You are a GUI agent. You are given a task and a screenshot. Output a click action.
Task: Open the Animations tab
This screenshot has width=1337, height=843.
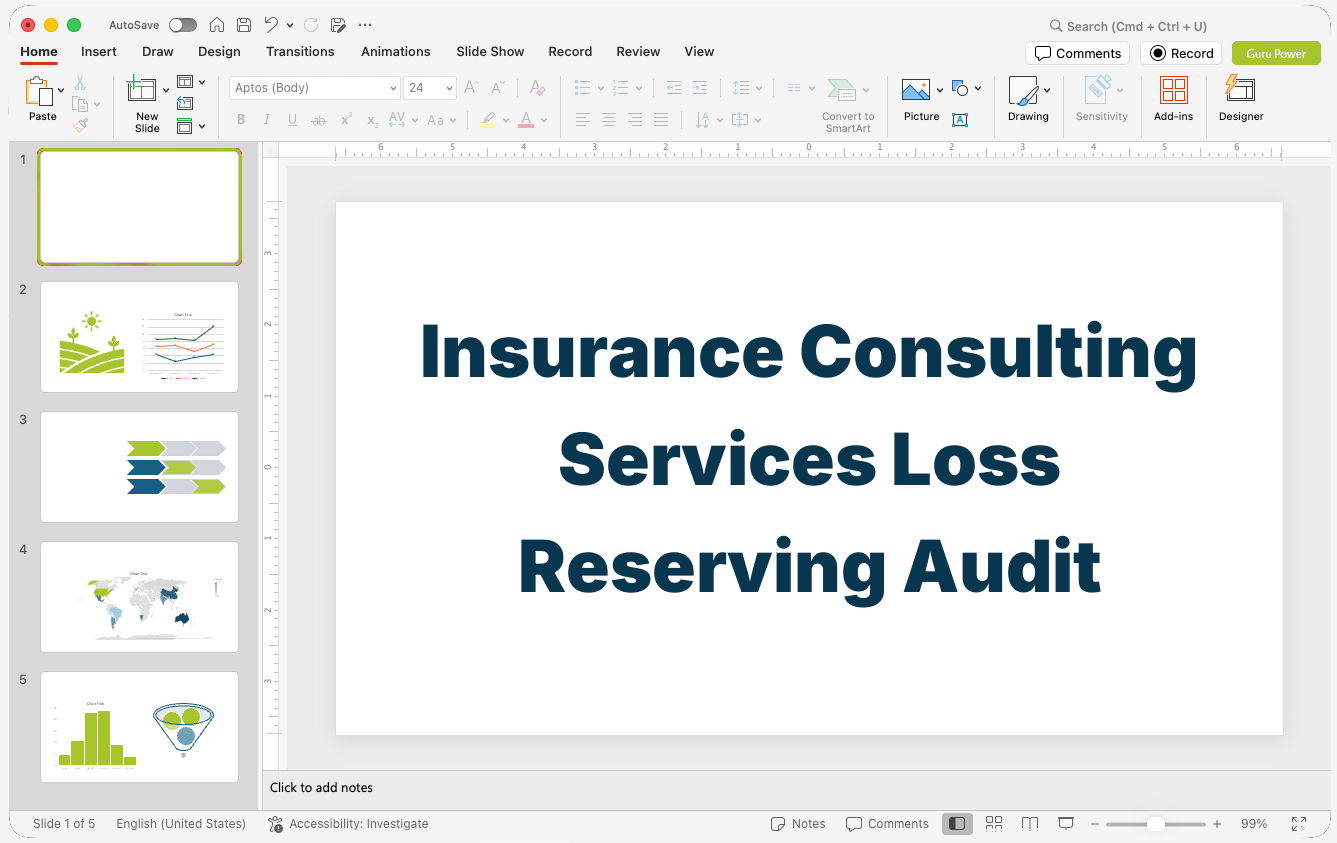click(396, 51)
